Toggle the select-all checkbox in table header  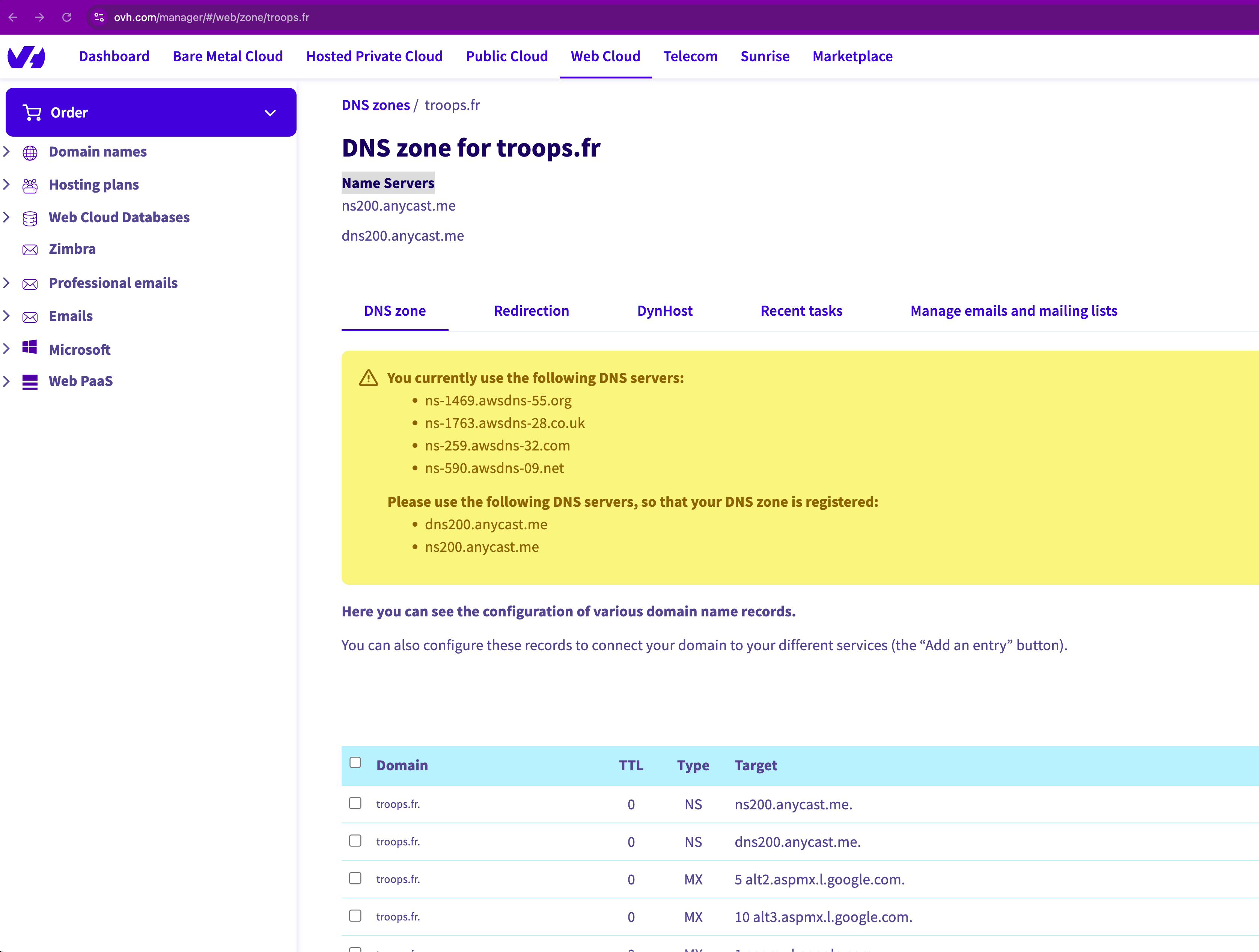pyautogui.click(x=355, y=762)
